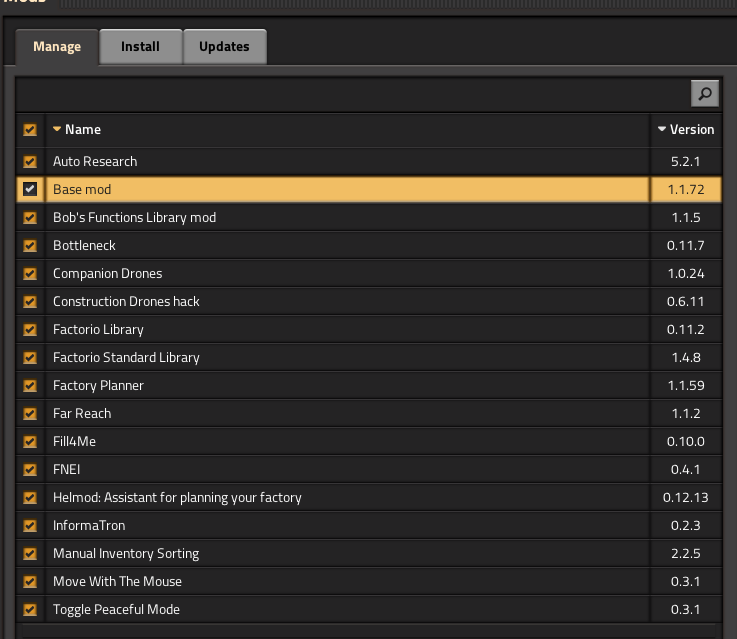Image resolution: width=737 pixels, height=639 pixels.
Task: Sort mods by Name column arrow
Action: pos(57,129)
